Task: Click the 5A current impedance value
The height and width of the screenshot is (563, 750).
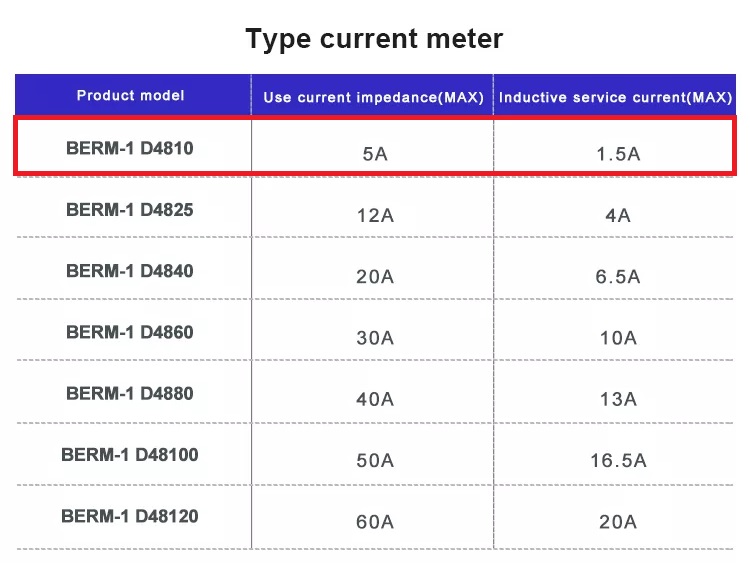Action: 375,155
